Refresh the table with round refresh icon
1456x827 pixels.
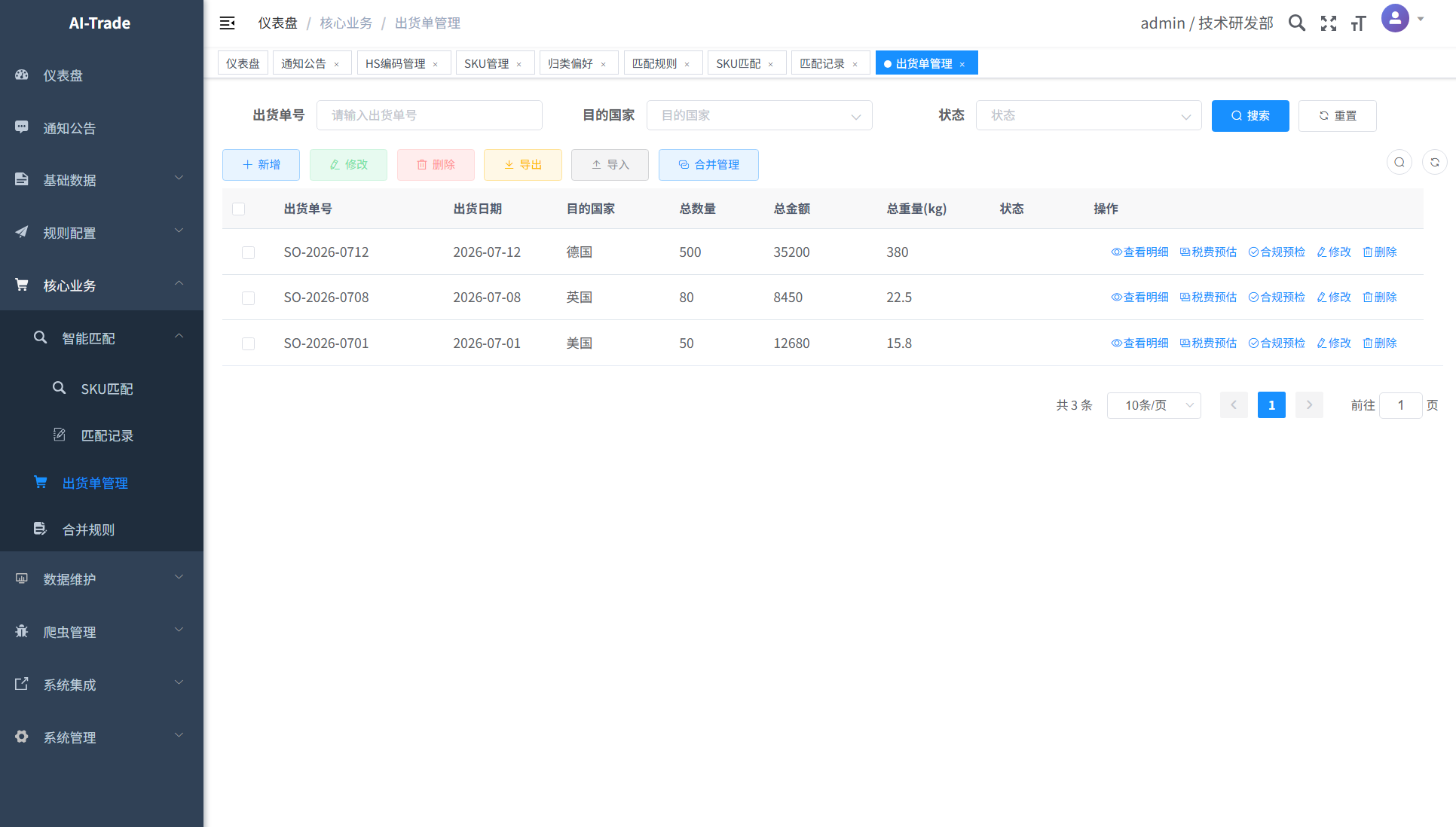coord(1435,163)
